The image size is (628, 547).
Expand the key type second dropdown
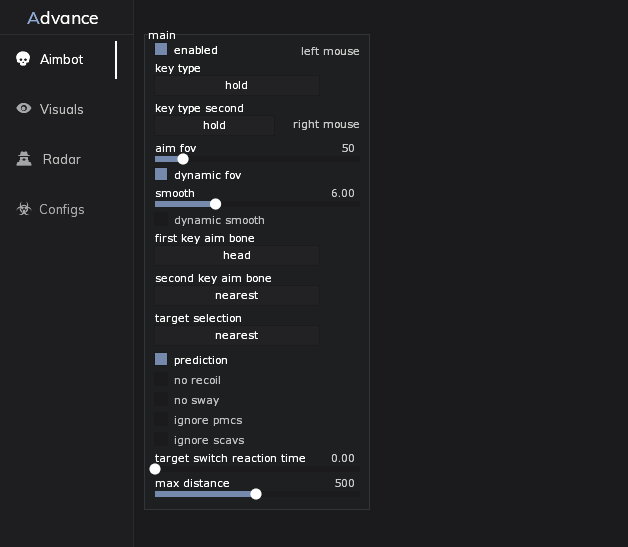click(214, 126)
